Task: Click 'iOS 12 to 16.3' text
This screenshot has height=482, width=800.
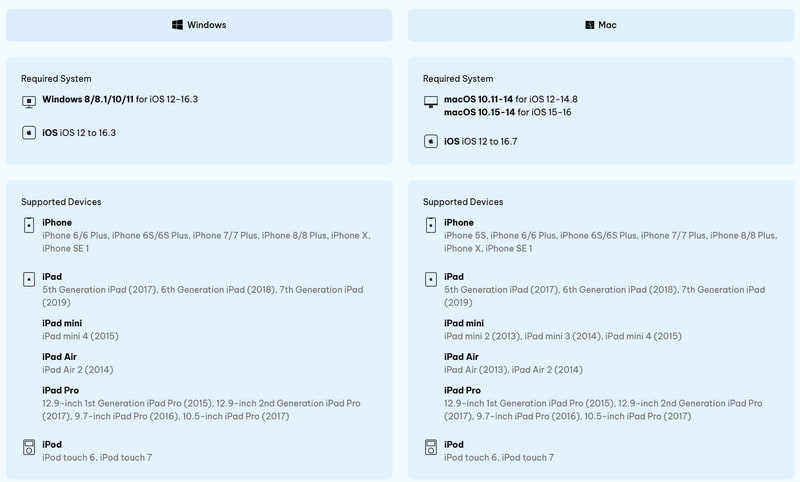Action: (x=79, y=133)
